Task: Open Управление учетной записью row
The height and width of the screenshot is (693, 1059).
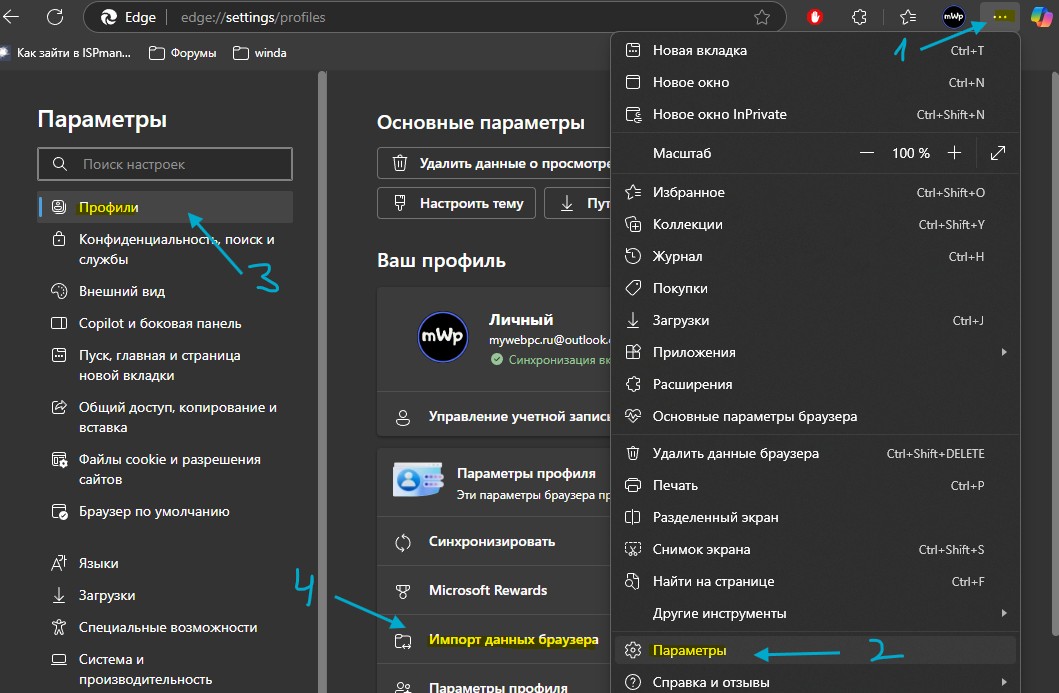Action: pyautogui.click(x=494, y=417)
